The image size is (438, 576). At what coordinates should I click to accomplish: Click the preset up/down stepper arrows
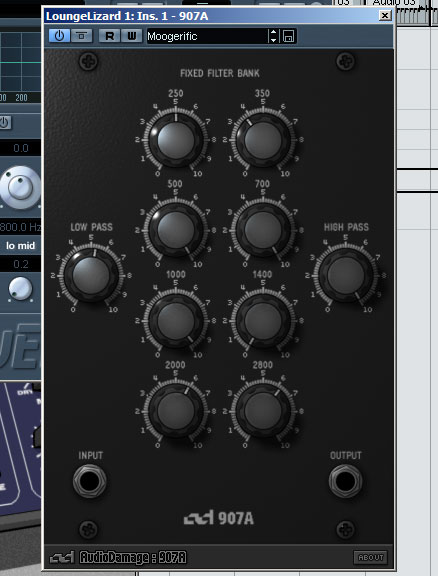coord(273,36)
